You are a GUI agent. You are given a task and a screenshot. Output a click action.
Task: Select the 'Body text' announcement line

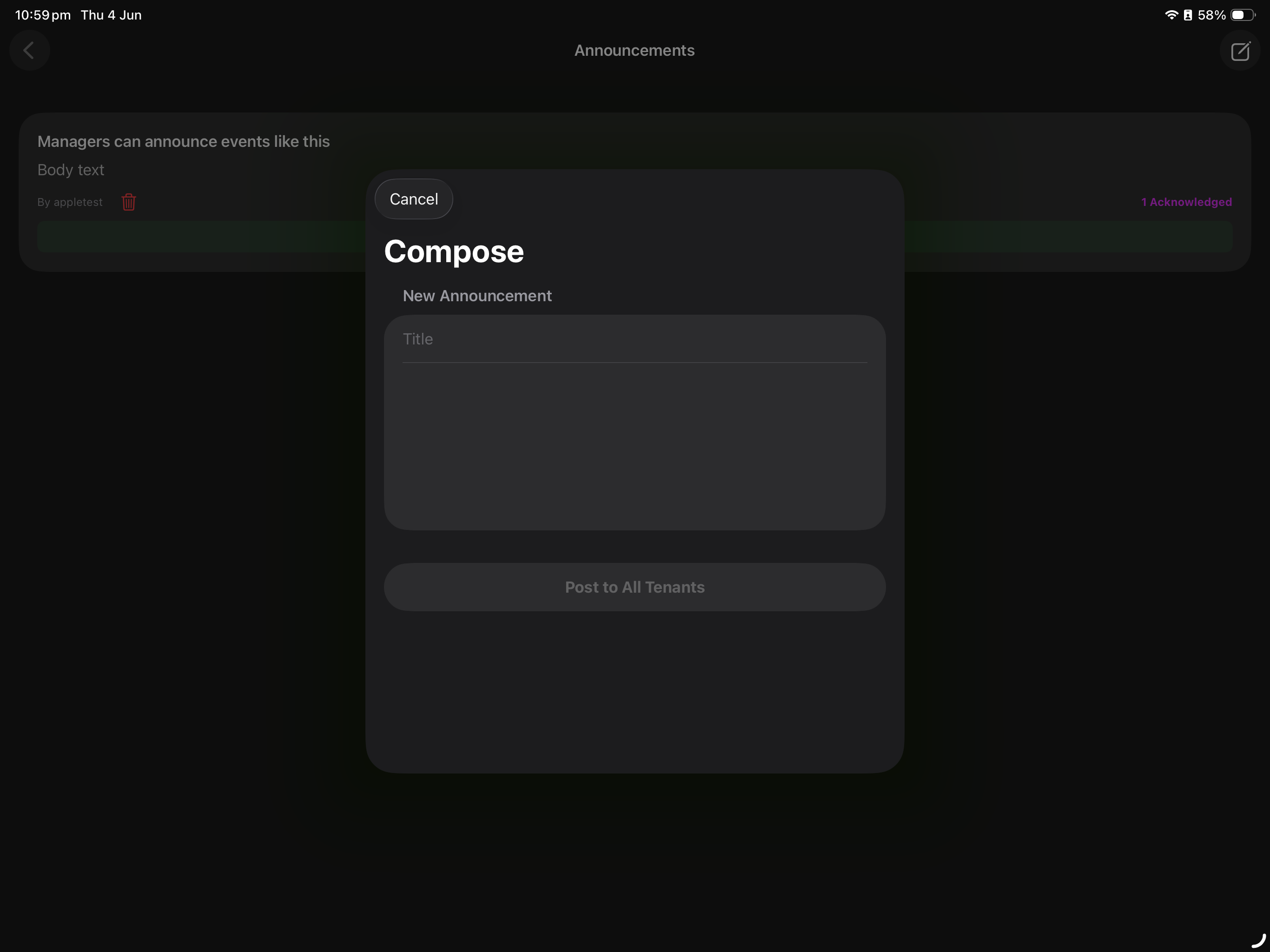click(71, 170)
